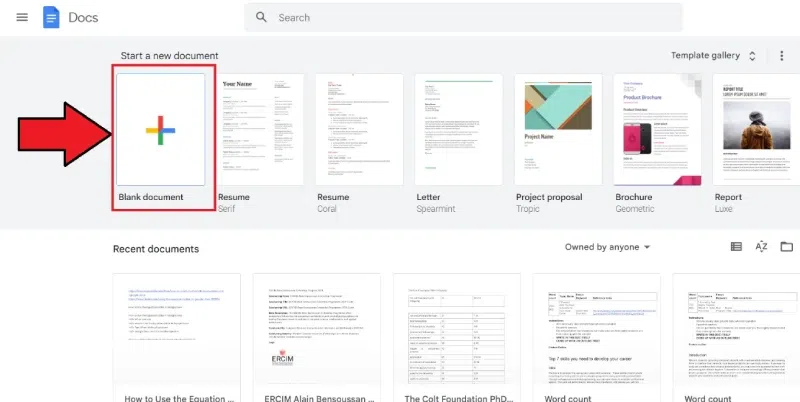Open the Brochure Geometric template
Screen dimensions: 800x402
[657, 130]
